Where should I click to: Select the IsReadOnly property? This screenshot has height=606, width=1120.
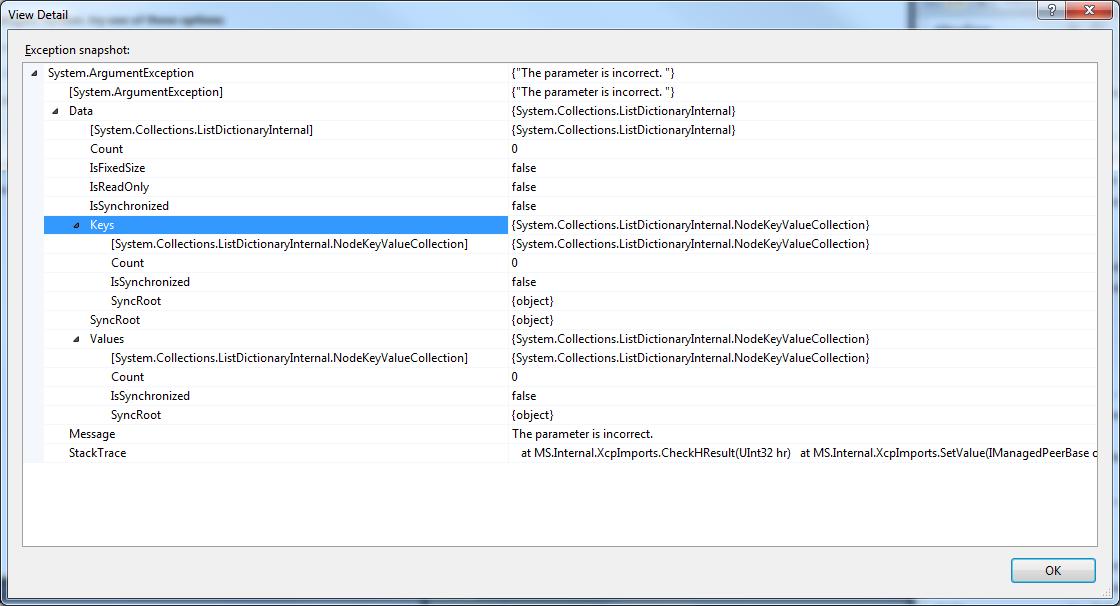click(x=560, y=187)
